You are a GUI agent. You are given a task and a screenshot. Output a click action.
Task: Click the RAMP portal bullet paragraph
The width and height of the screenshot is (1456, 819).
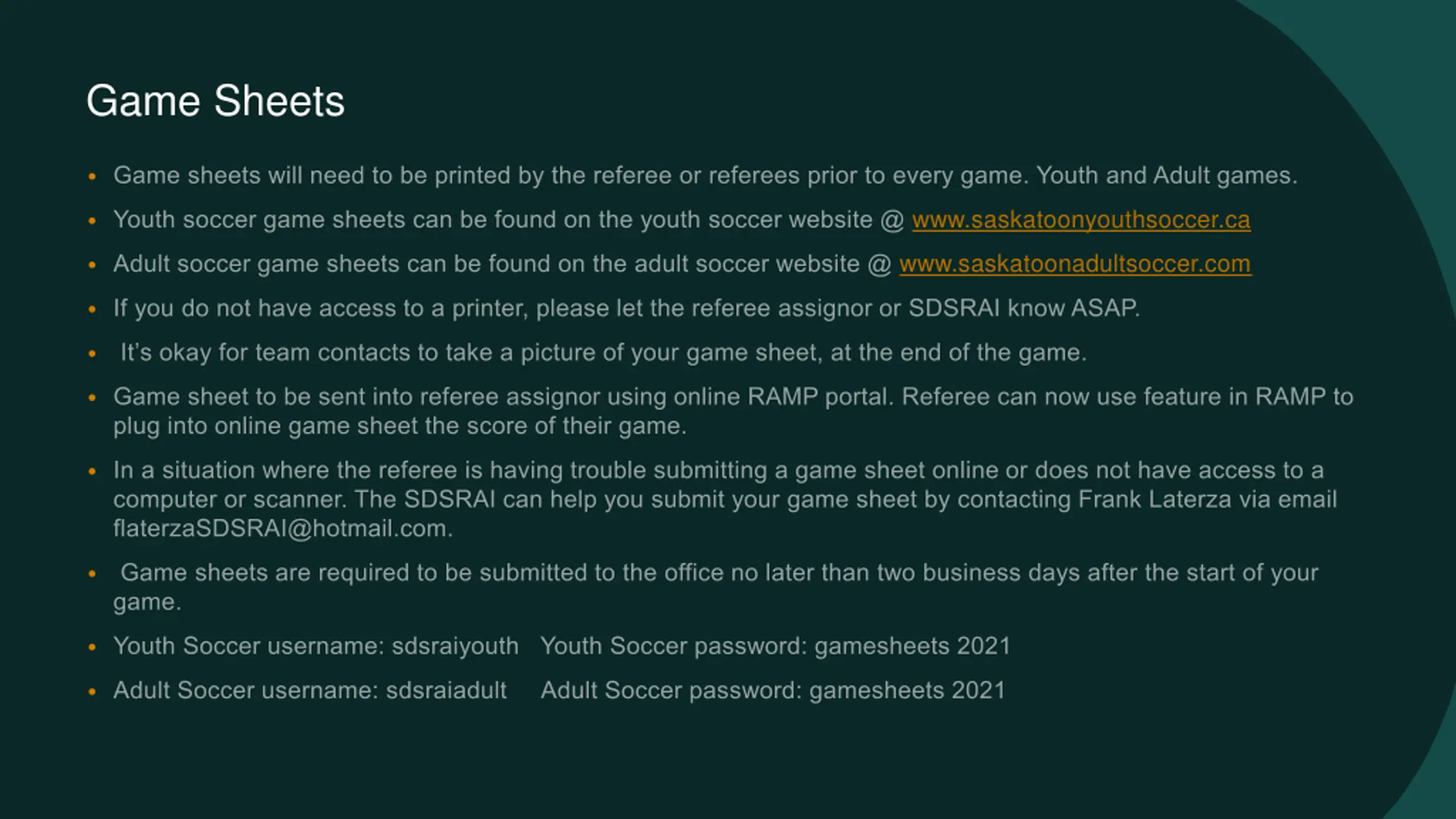(733, 411)
